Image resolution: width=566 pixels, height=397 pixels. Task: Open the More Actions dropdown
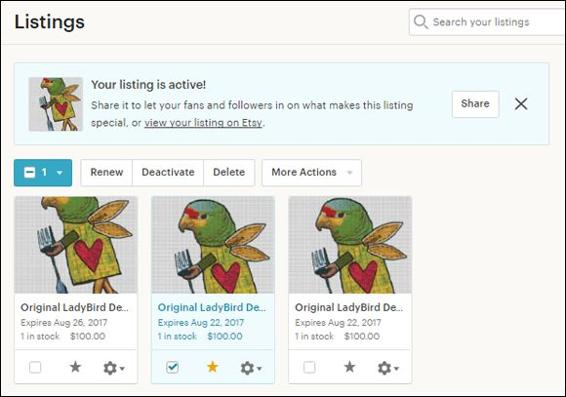(x=312, y=173)
